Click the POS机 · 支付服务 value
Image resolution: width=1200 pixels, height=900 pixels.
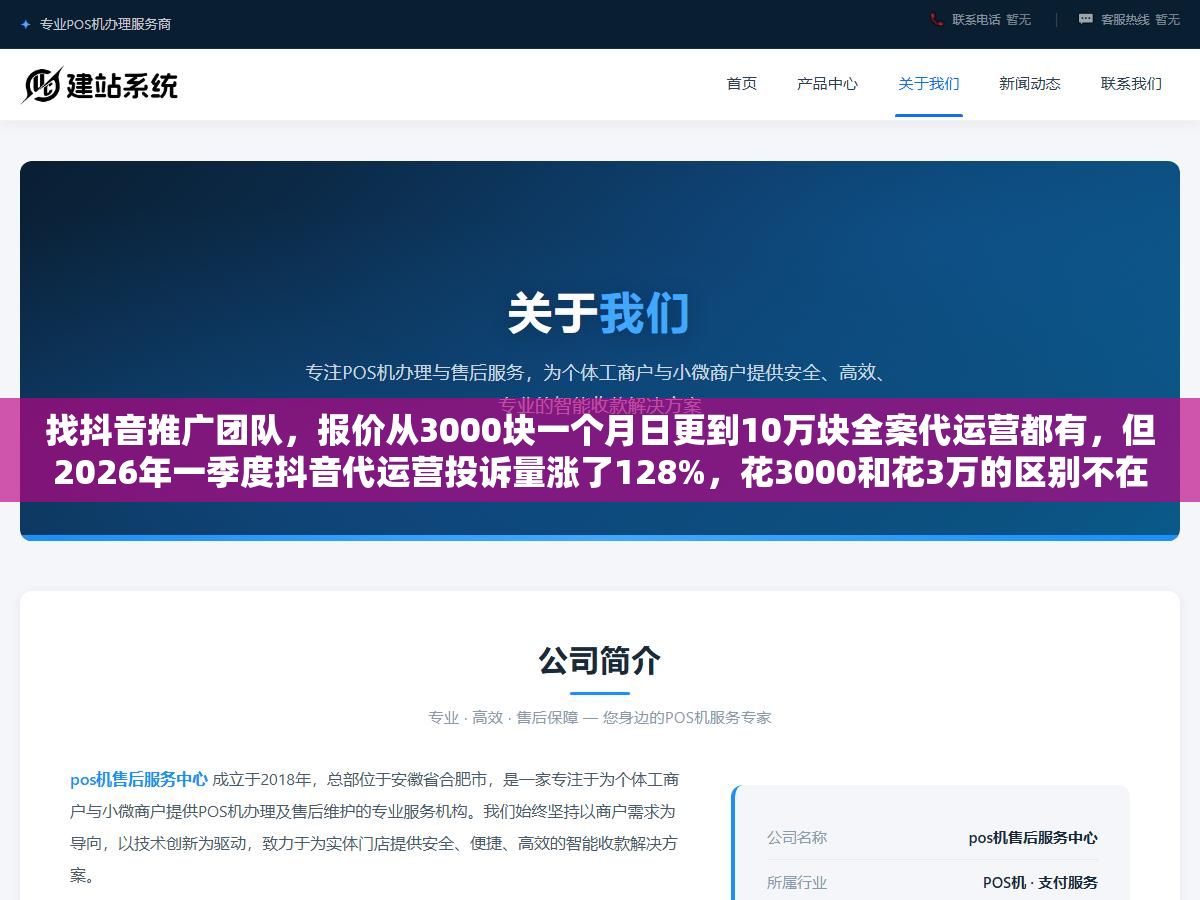1040,882
